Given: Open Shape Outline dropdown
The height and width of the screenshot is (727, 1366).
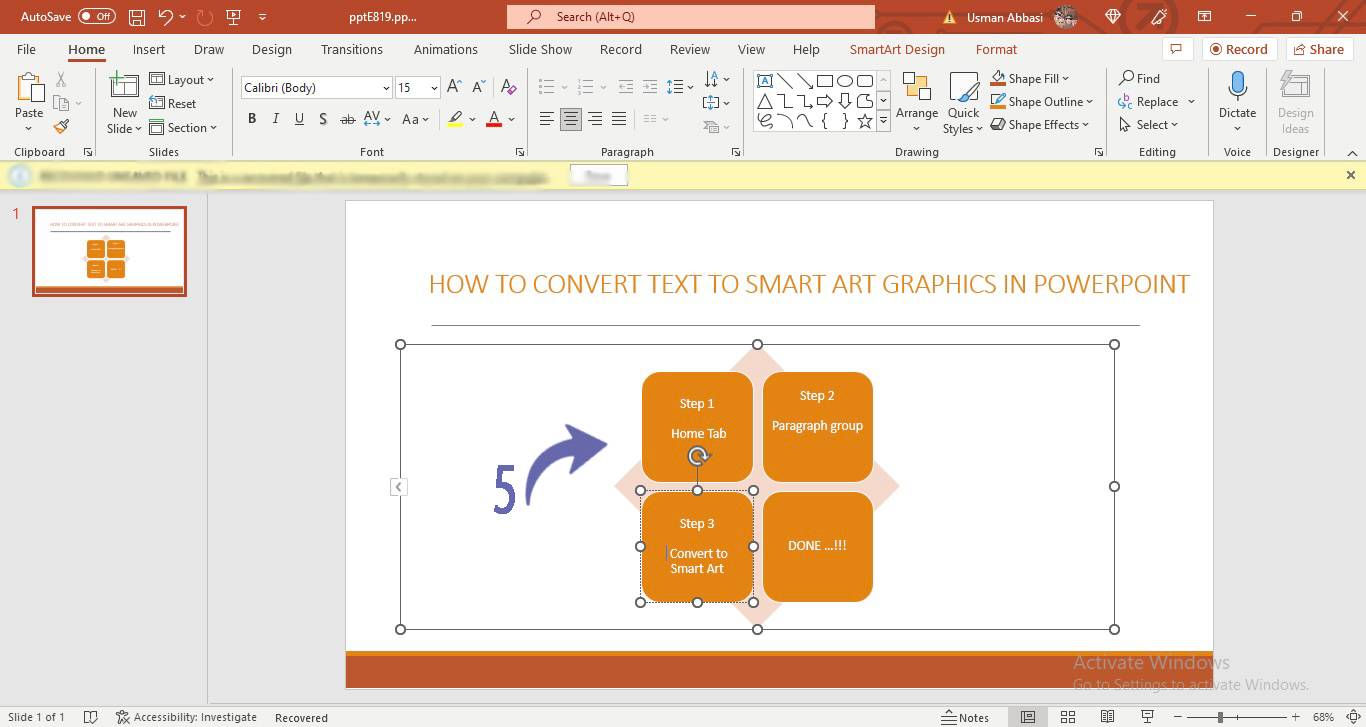Looking at the screenshot, I should click(x=1042, y=101).
